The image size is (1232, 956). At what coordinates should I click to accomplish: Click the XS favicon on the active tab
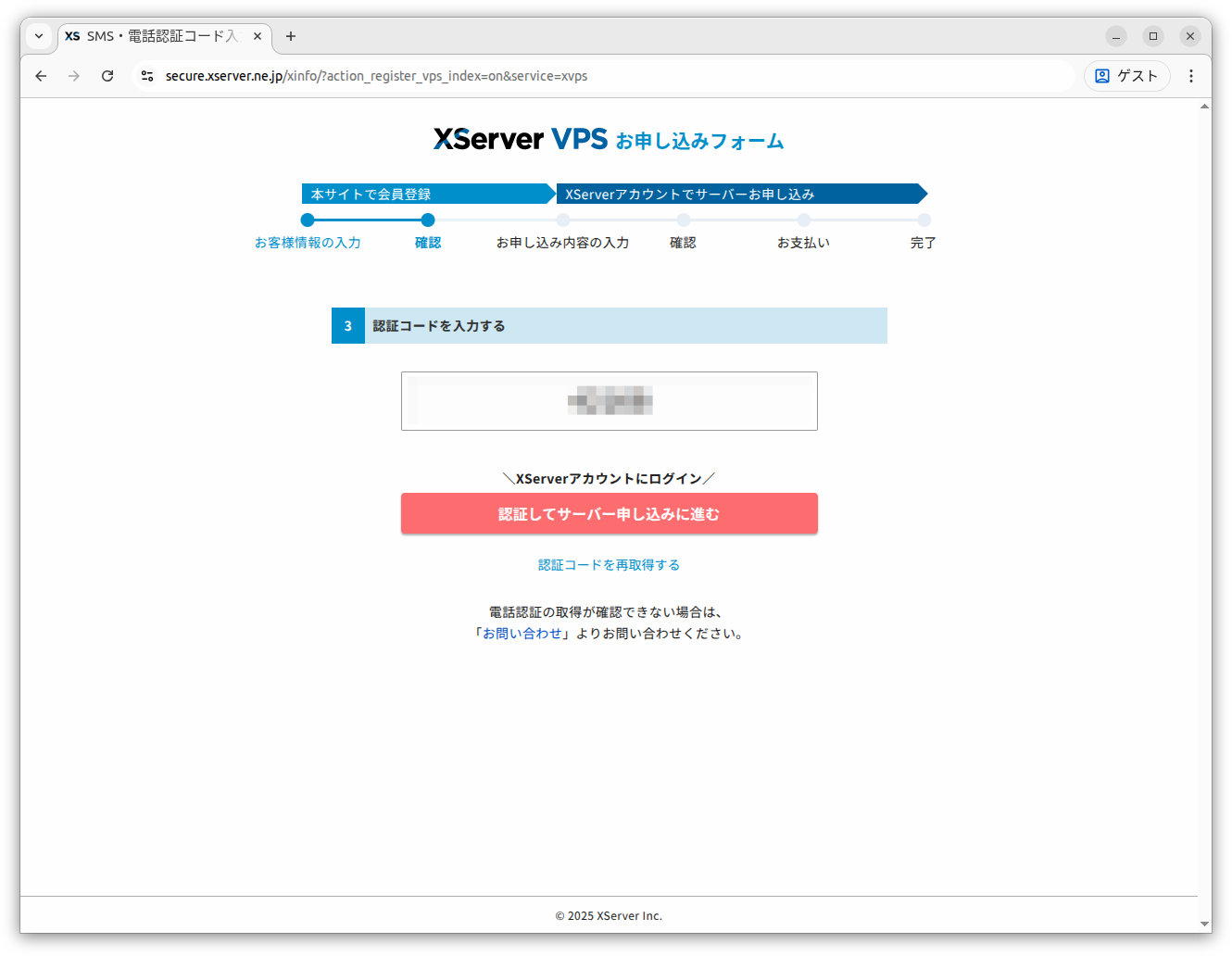(x=71, y=36)
